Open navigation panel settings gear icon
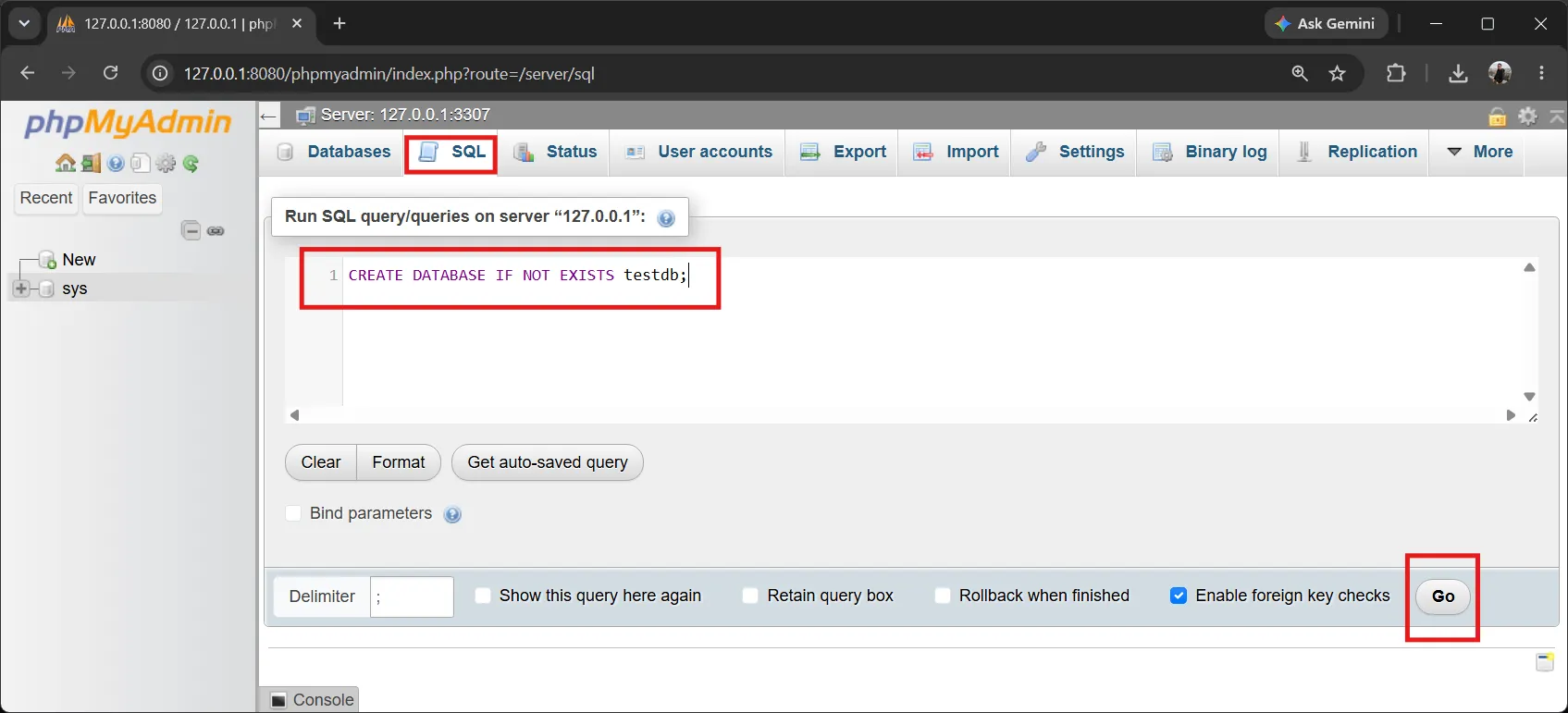This screenshot has width=1568, height=713. (x=166, y=164)
